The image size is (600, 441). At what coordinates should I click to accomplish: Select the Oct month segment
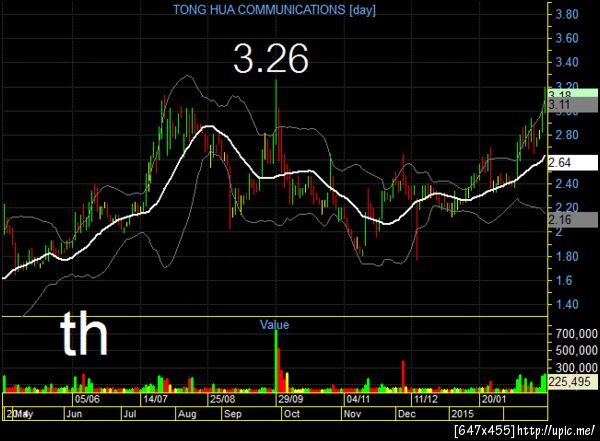pos(311,414)
